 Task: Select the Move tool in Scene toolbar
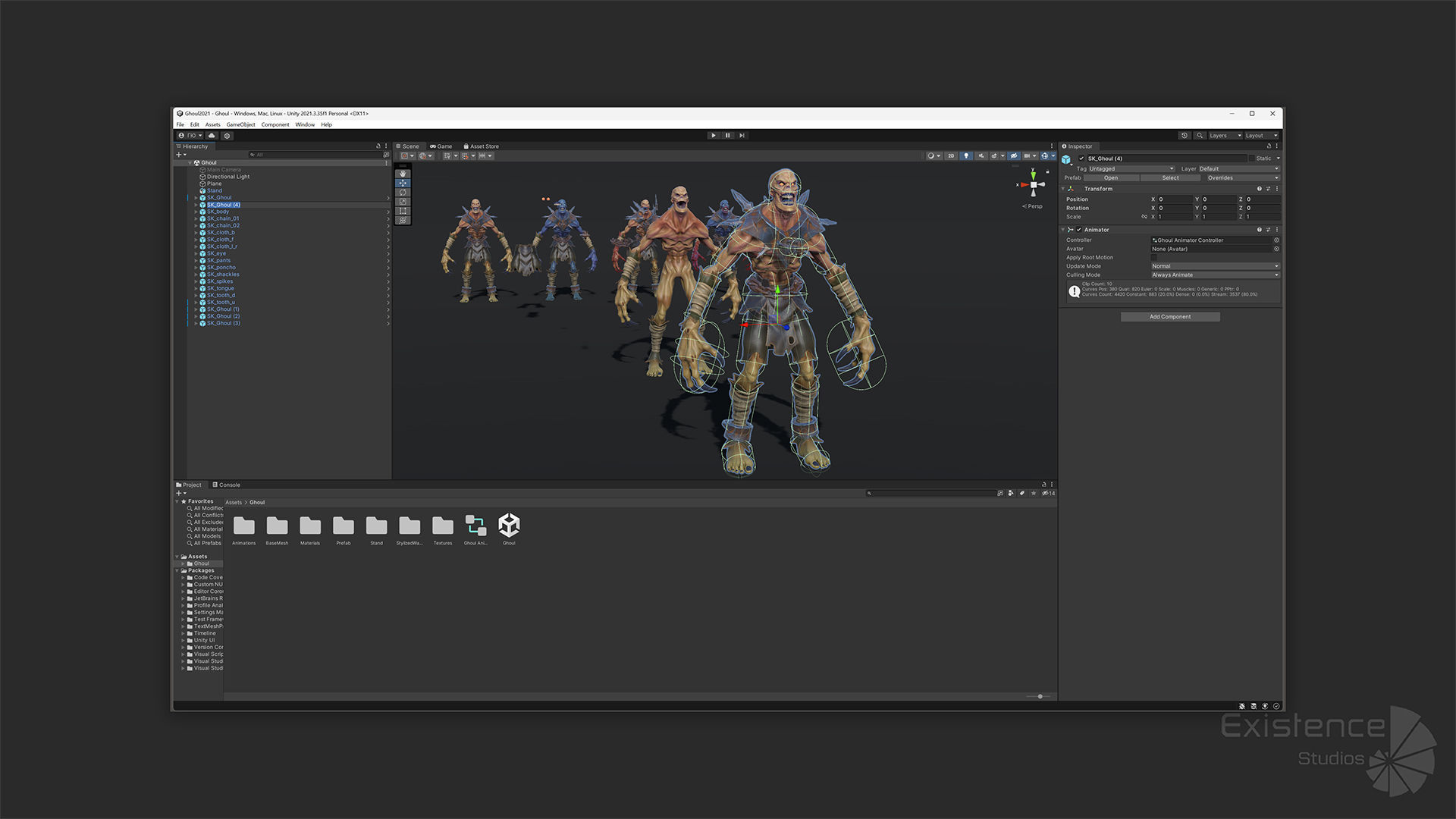pyautogui.click(x=403, y=184)
